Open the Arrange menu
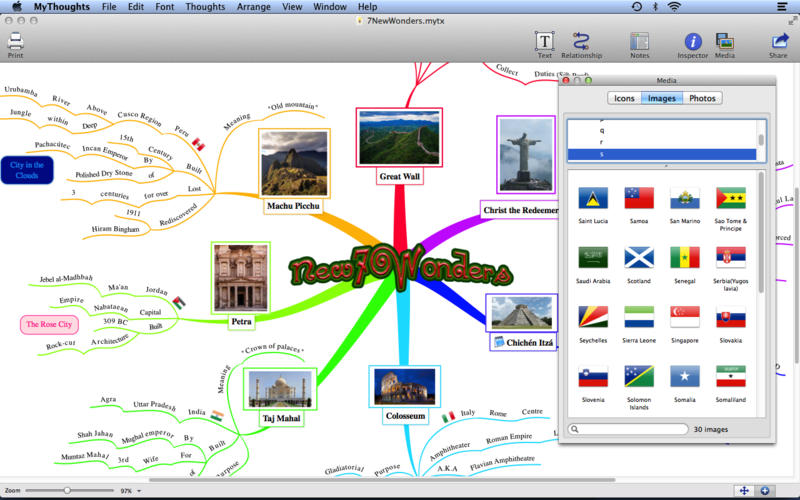The width and height of the screenshot is (800, 500). coord(254,7)
